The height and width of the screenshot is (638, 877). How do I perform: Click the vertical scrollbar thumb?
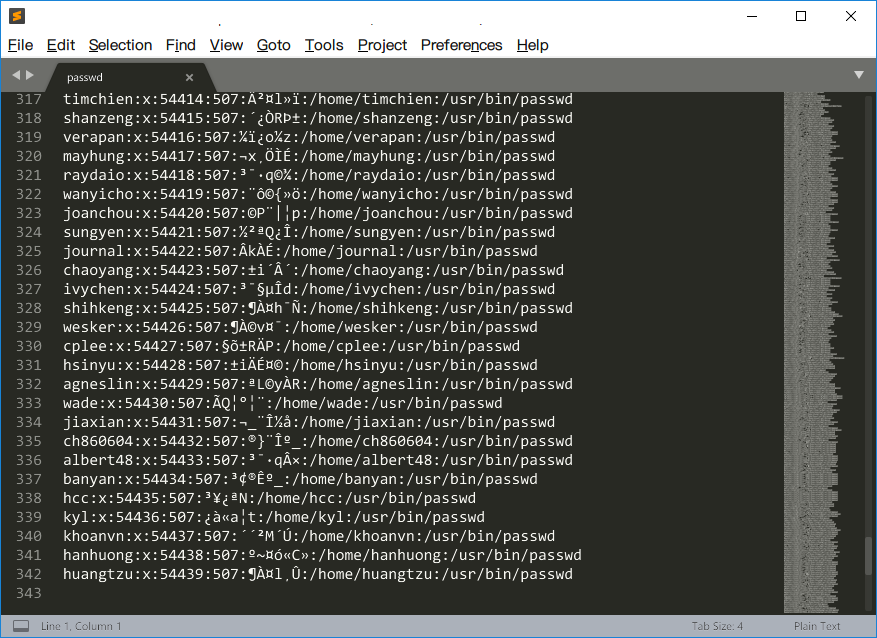(868, 556)
